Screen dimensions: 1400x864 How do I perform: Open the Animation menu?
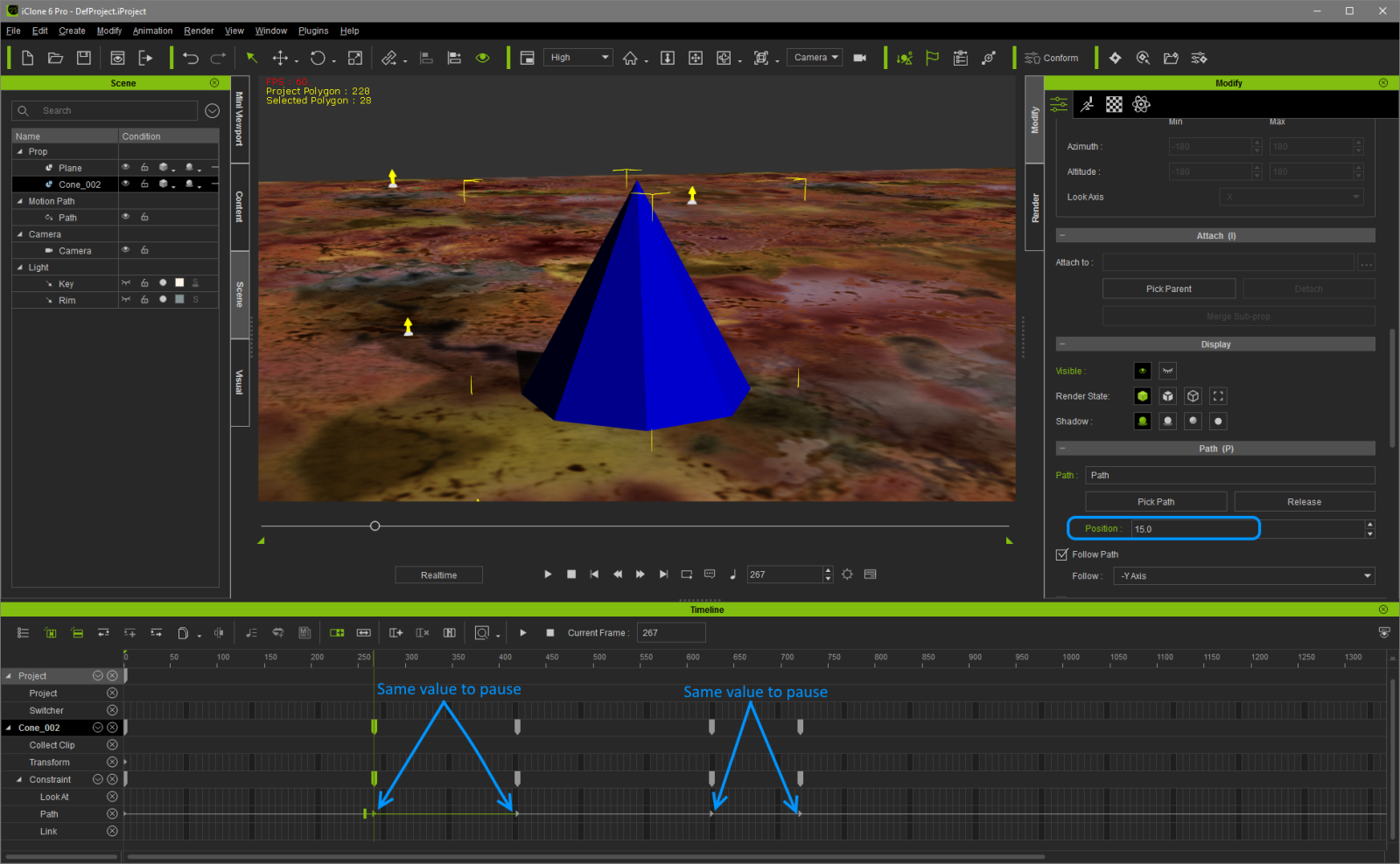coord(152,31)
